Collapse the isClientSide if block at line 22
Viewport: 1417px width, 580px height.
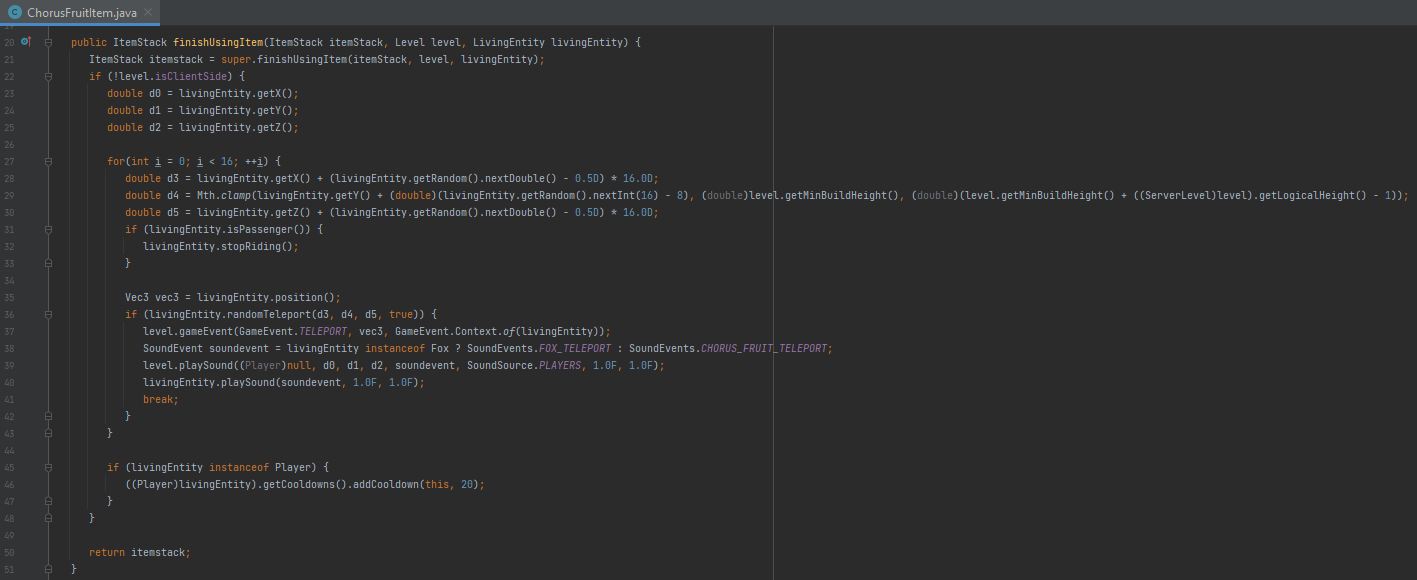(48, 76)
